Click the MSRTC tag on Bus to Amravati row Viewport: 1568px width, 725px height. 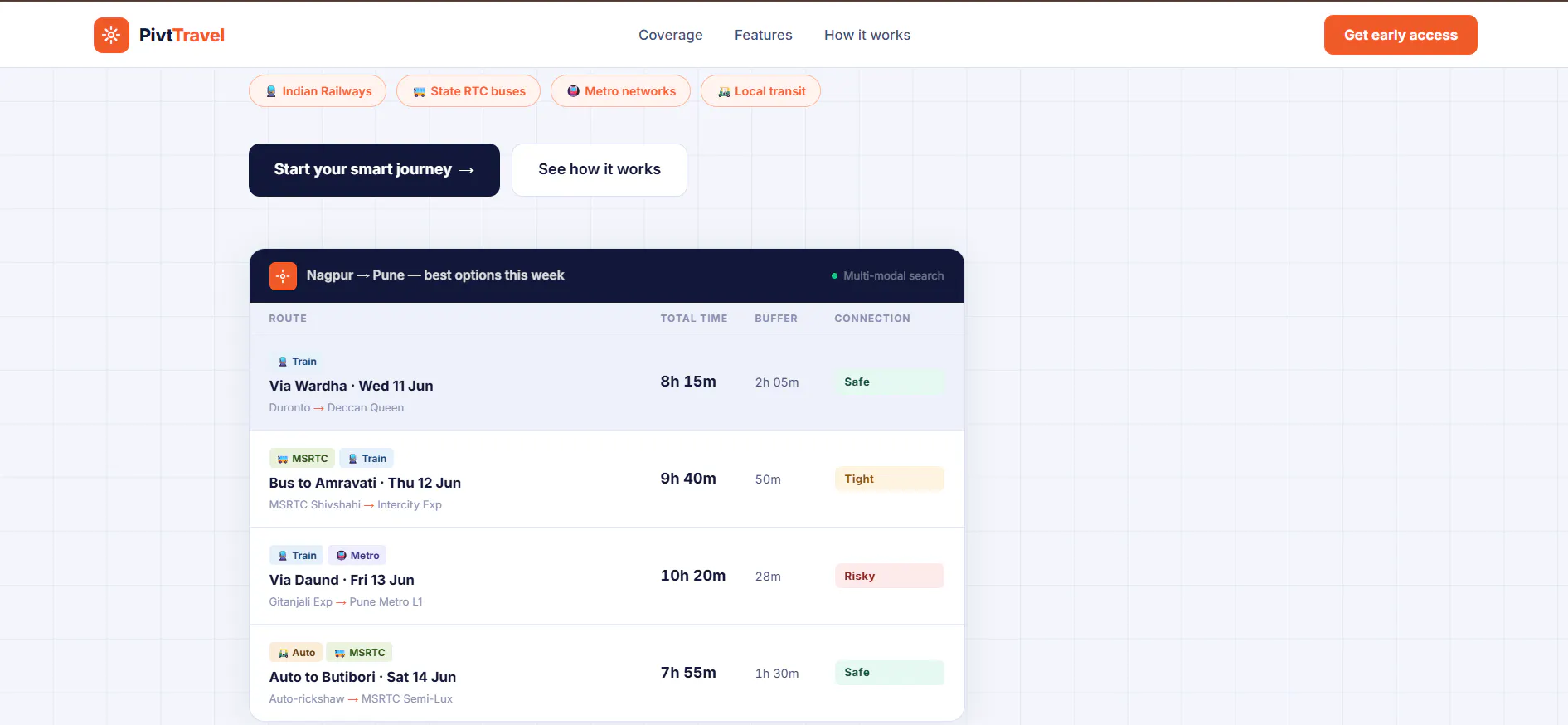pyautogui.click(x=303, y=459)
